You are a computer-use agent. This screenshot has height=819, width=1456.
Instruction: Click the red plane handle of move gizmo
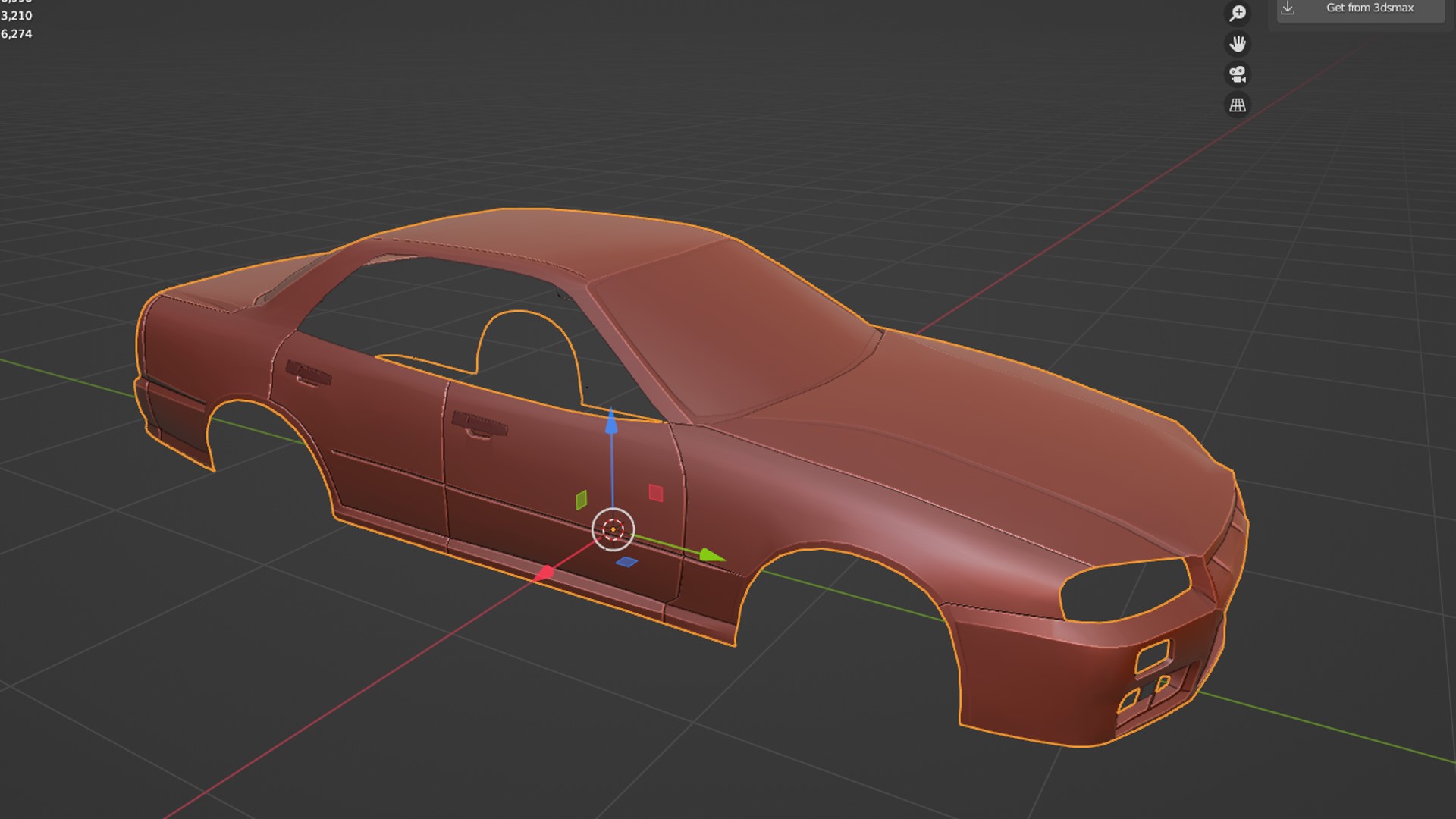pyautogui.click(x=656, y=493)
